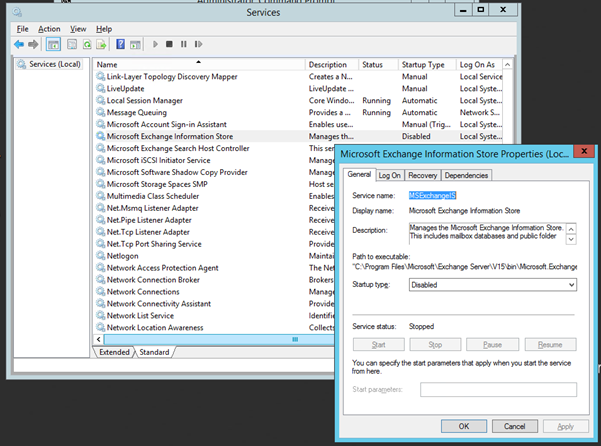Click the gear icon beside Message Queuing
Screen dimensions: 601x446
(x=100, y=112)
